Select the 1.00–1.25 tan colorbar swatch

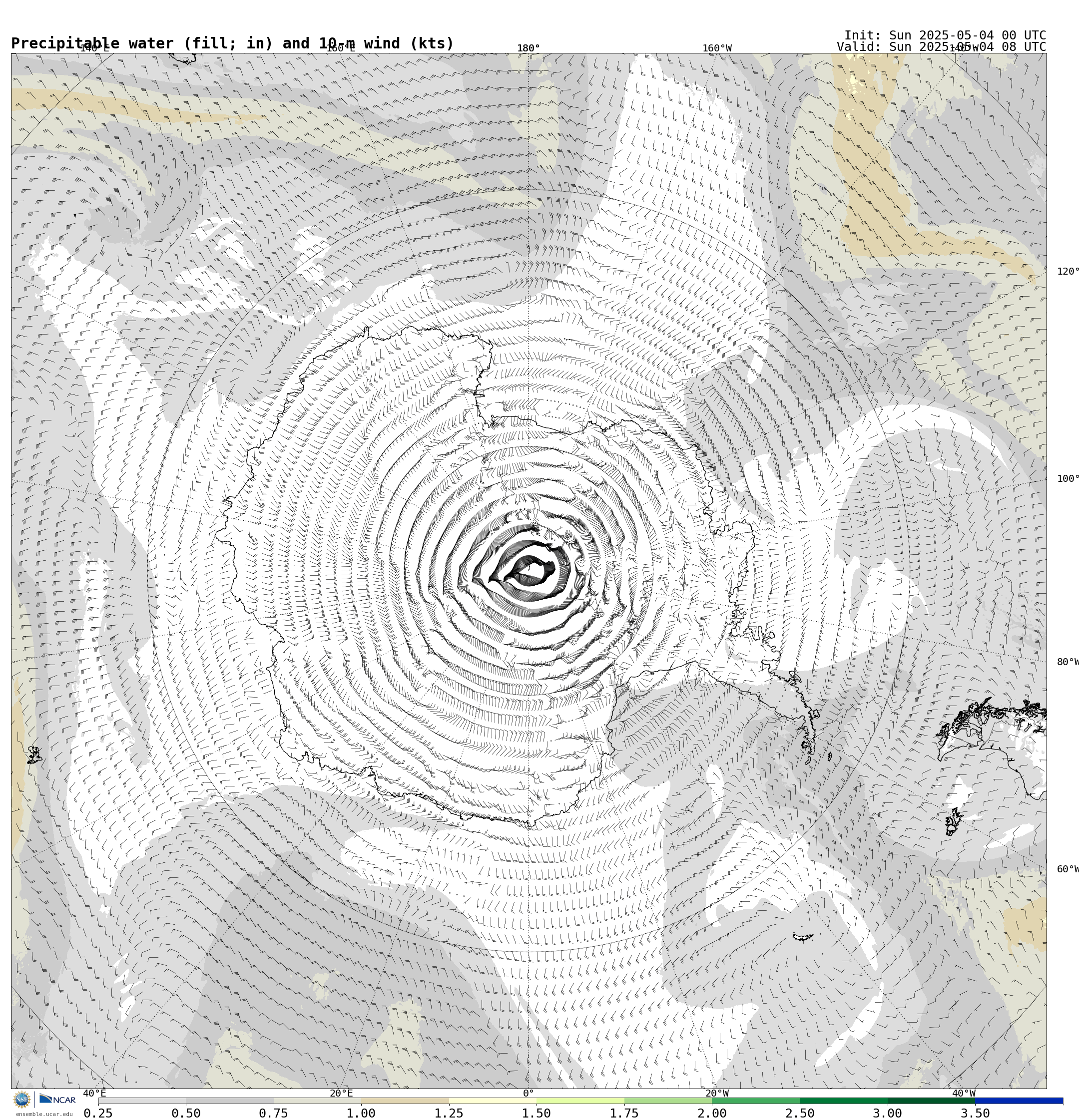(405, 1101)
